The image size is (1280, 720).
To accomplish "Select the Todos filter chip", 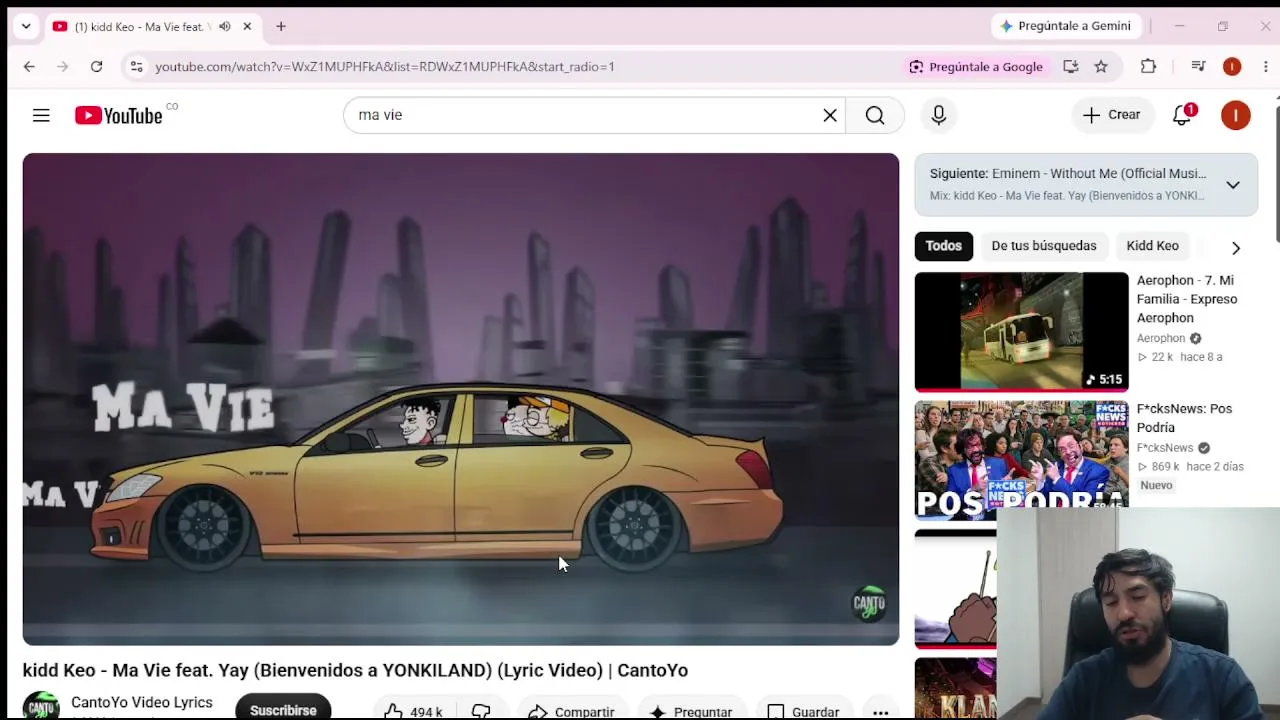I will (943, 246).
